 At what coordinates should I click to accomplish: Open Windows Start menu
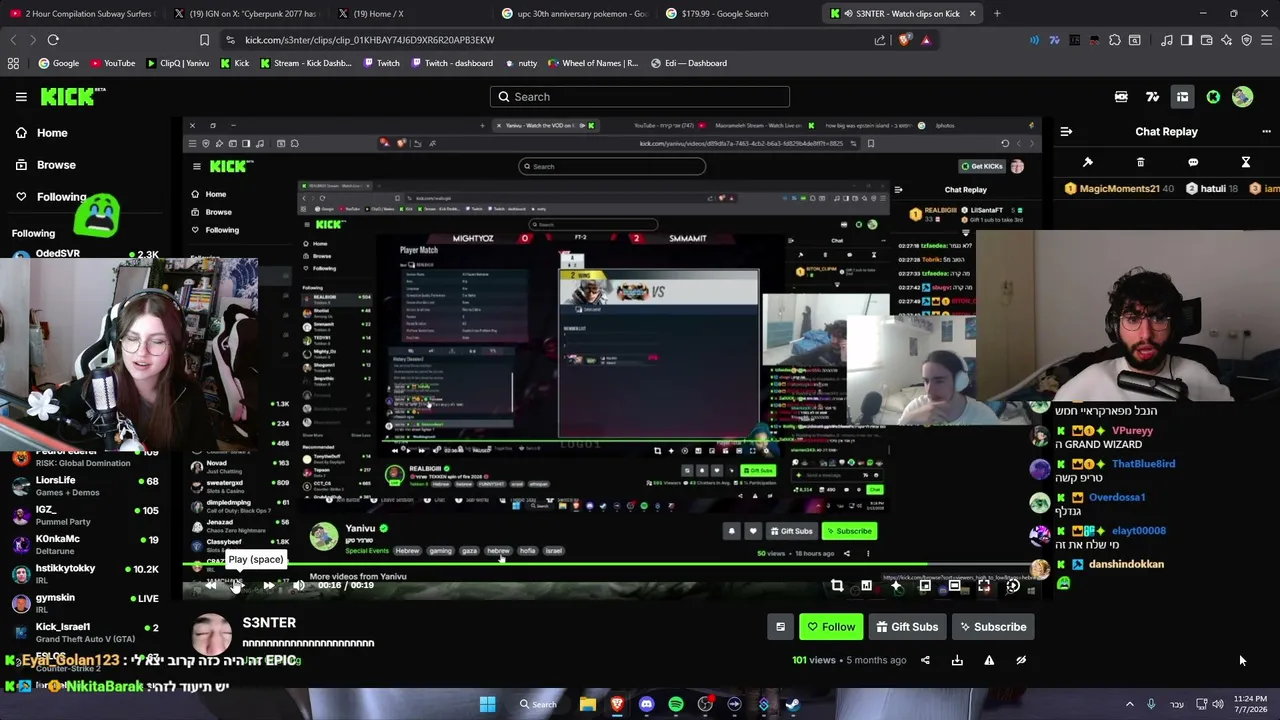click(487, 704)
